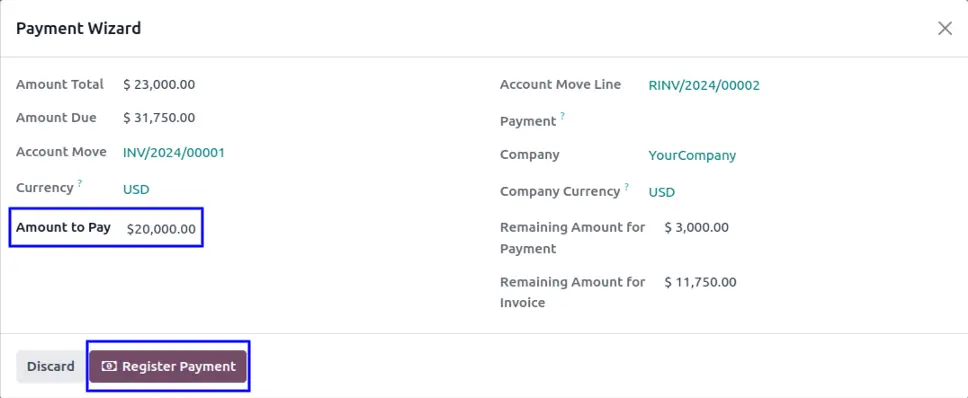Open help tooltip next to Currency
This screenshot has width=968, height=398.
[80, 183]
